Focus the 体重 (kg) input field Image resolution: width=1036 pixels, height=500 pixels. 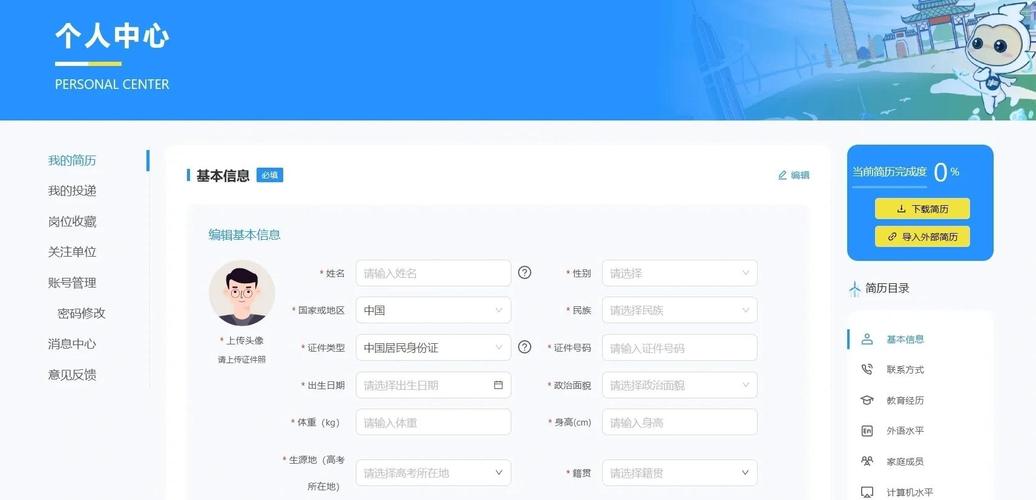click(x=433, y=422)
